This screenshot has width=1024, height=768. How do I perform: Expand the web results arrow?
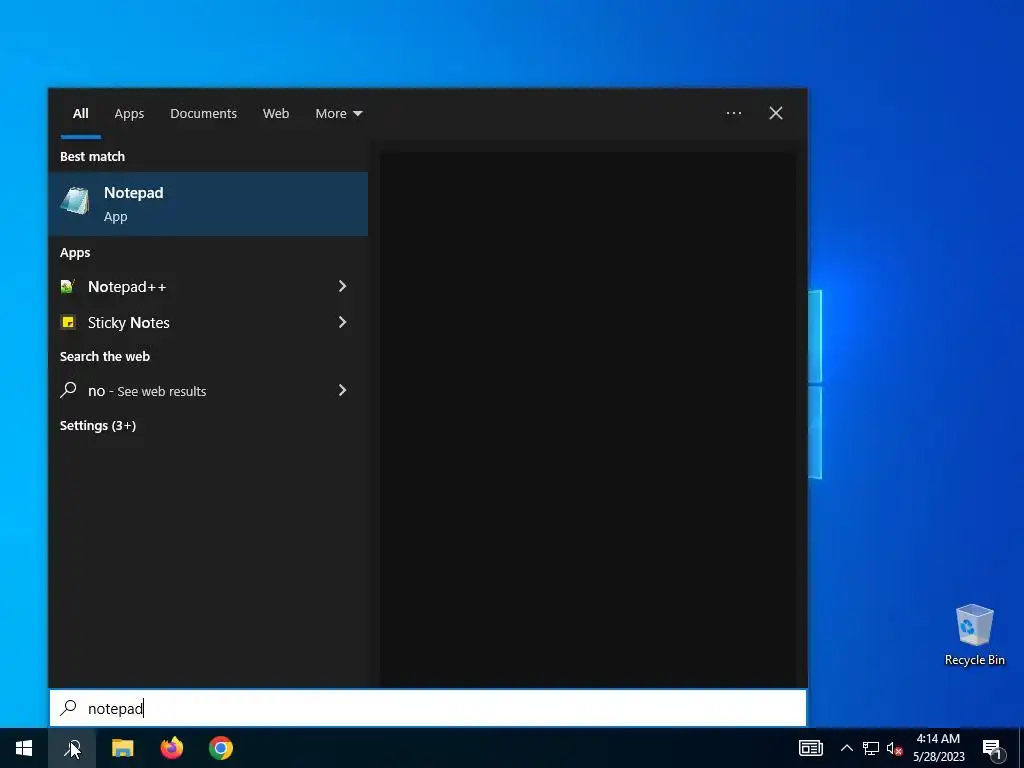tap(342, 390)
